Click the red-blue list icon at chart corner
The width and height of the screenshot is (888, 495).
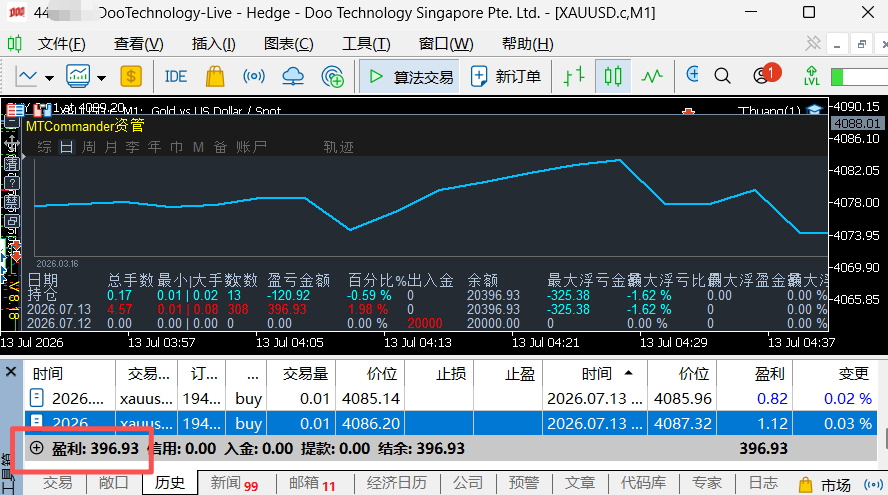[x=15, y=110]
